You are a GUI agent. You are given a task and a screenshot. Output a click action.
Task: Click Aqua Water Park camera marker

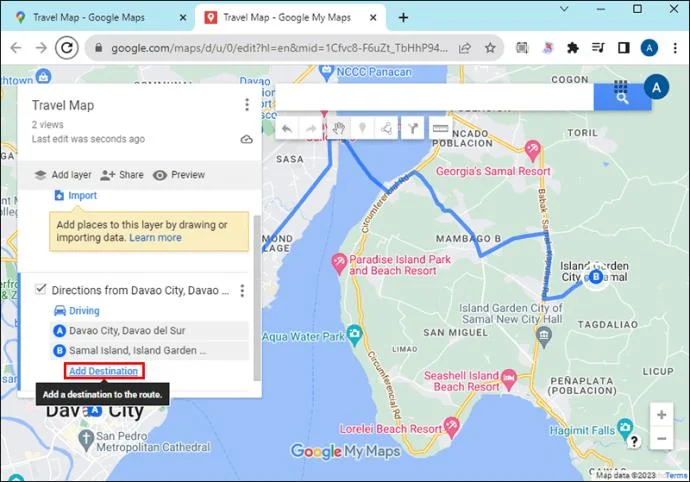pos(354,334)
